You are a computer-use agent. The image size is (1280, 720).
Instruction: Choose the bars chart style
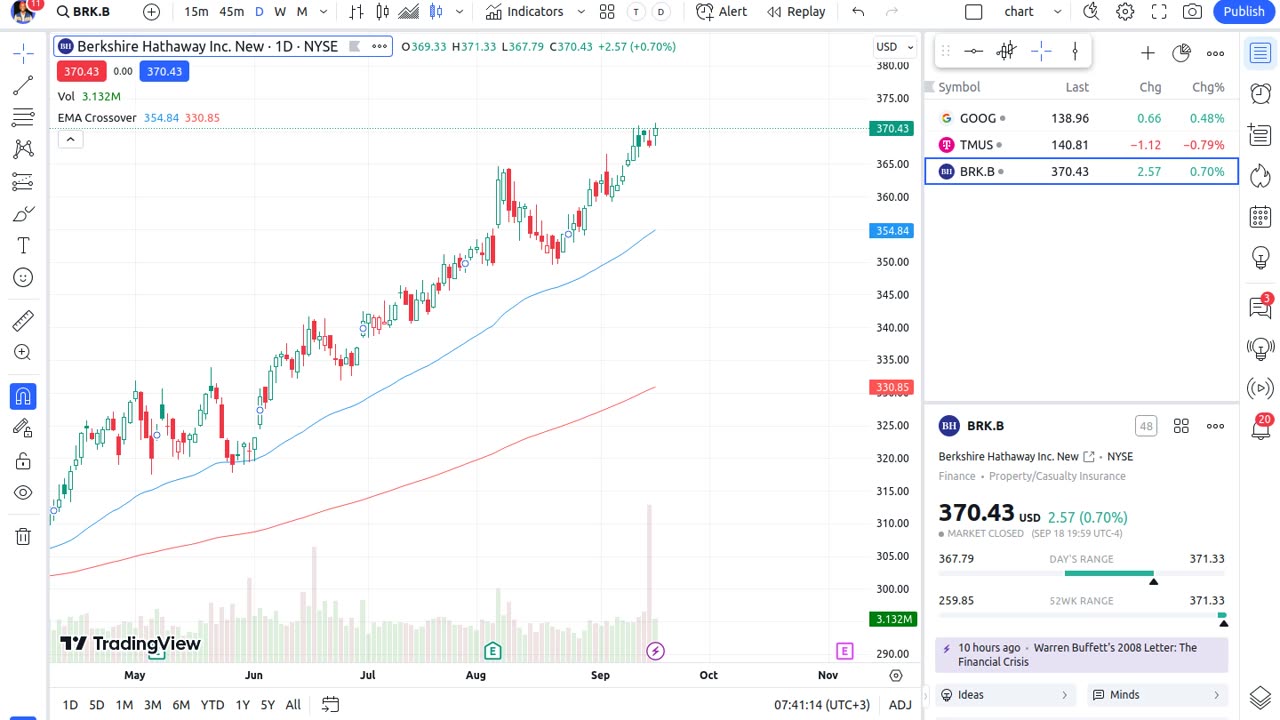click(x=357, y=12)
